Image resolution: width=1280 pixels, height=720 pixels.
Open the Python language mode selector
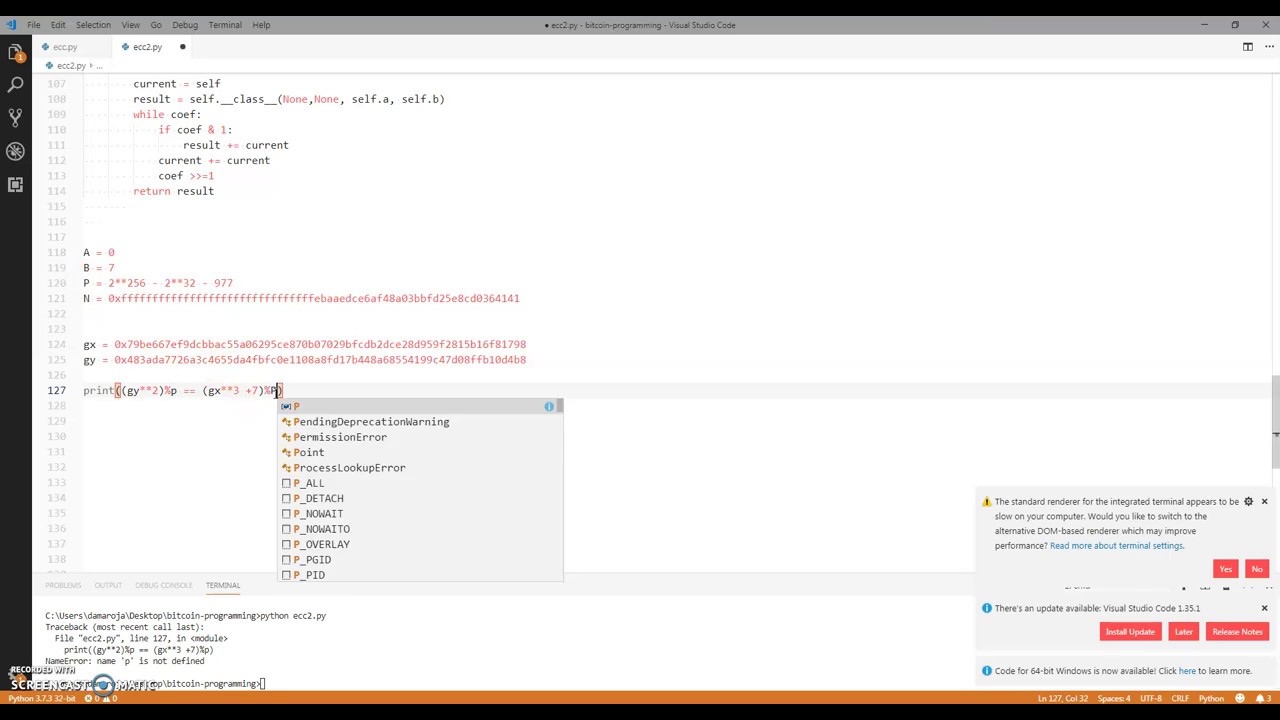(1211, 698)
